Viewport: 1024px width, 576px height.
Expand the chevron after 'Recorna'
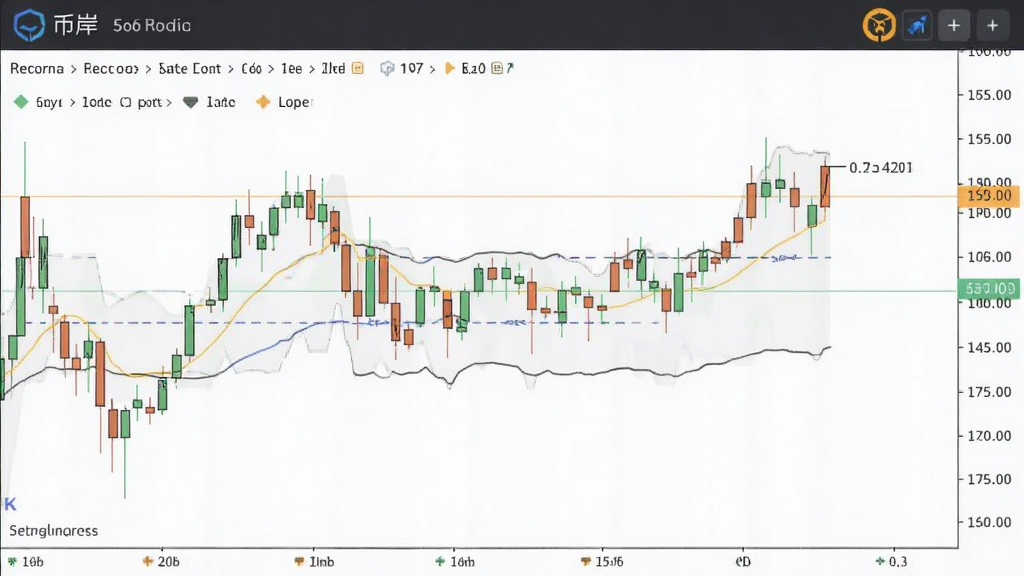coord(73,69)
